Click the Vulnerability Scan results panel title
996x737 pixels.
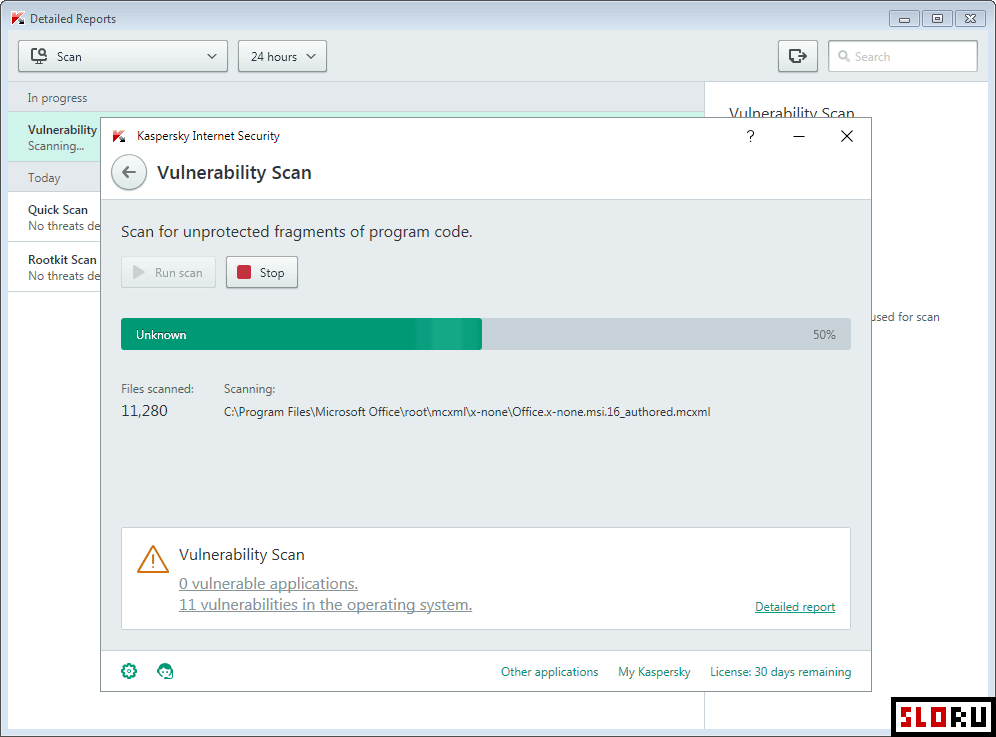[x=241, y=555]
